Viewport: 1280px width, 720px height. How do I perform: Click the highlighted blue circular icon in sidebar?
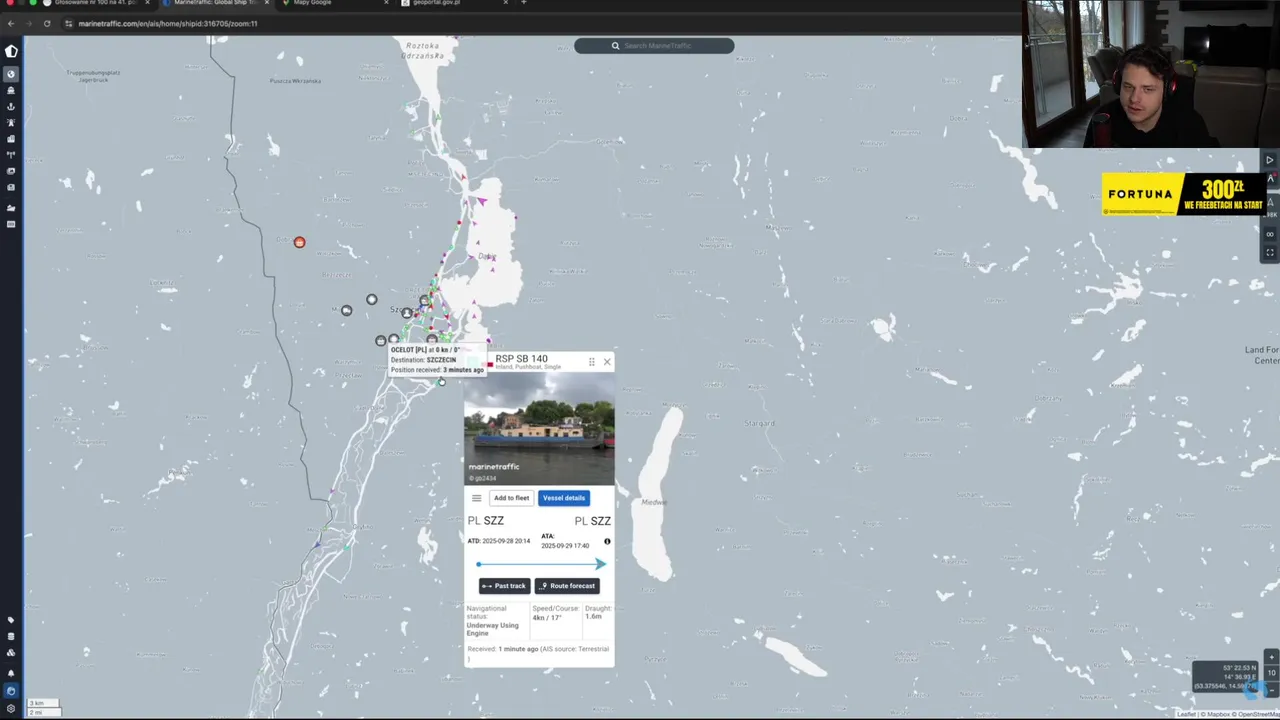coord(11,690)
